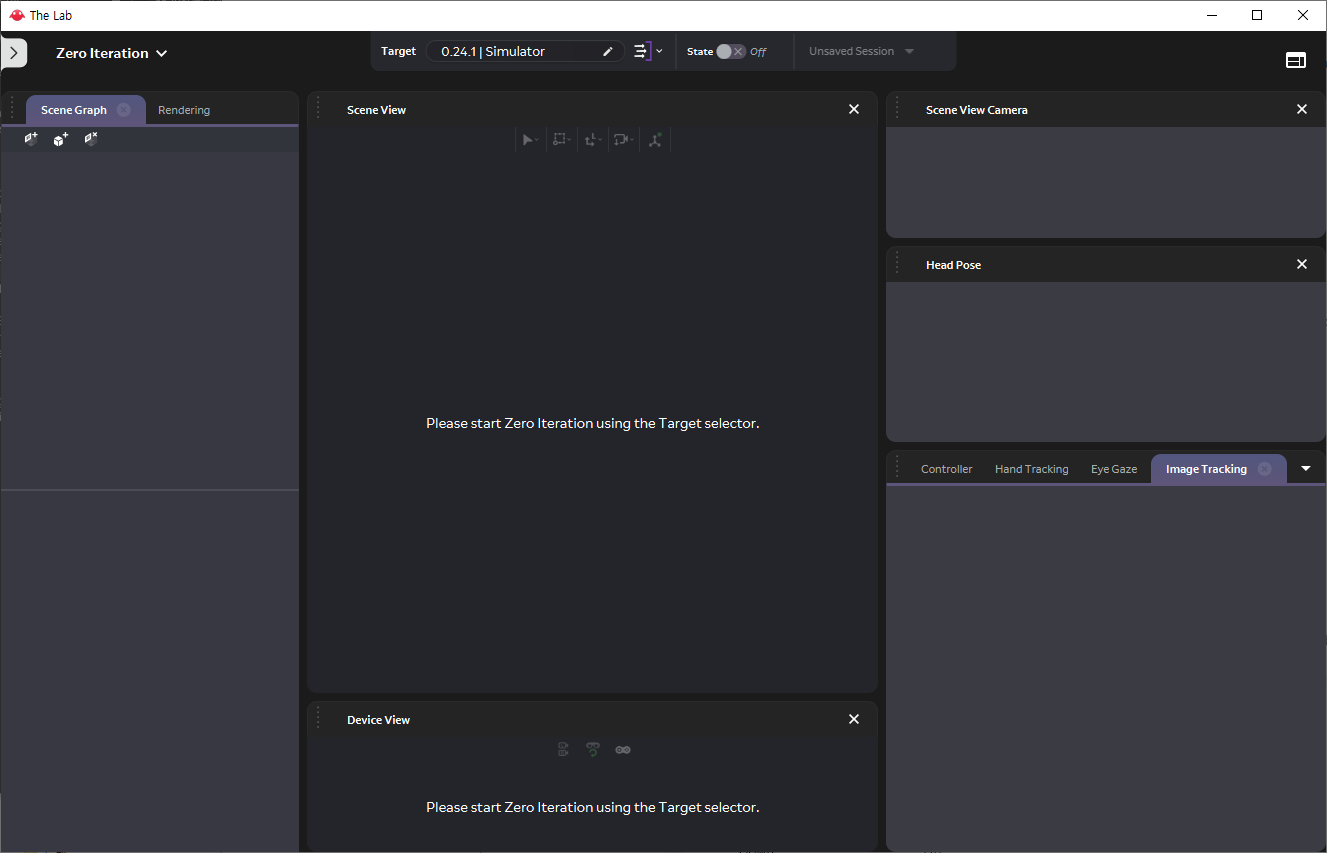This screenshot has height=853, width=1327.
Task: Click the left/right camera icon in Device View
Action: tap(563, 749)
